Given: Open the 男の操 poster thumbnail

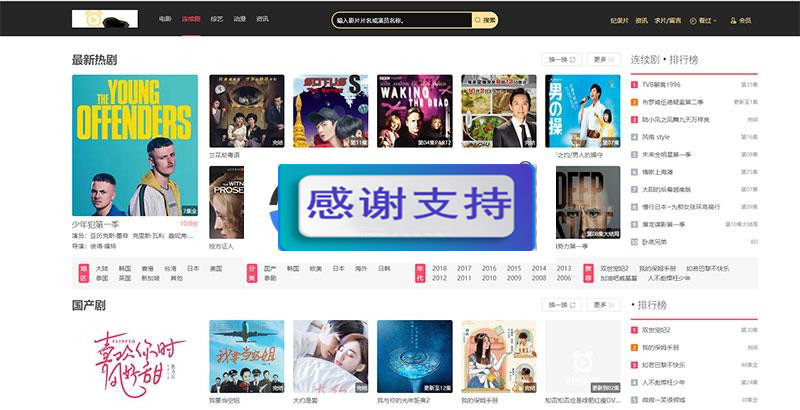Looking at the screenshot, I should click(583, 111).
